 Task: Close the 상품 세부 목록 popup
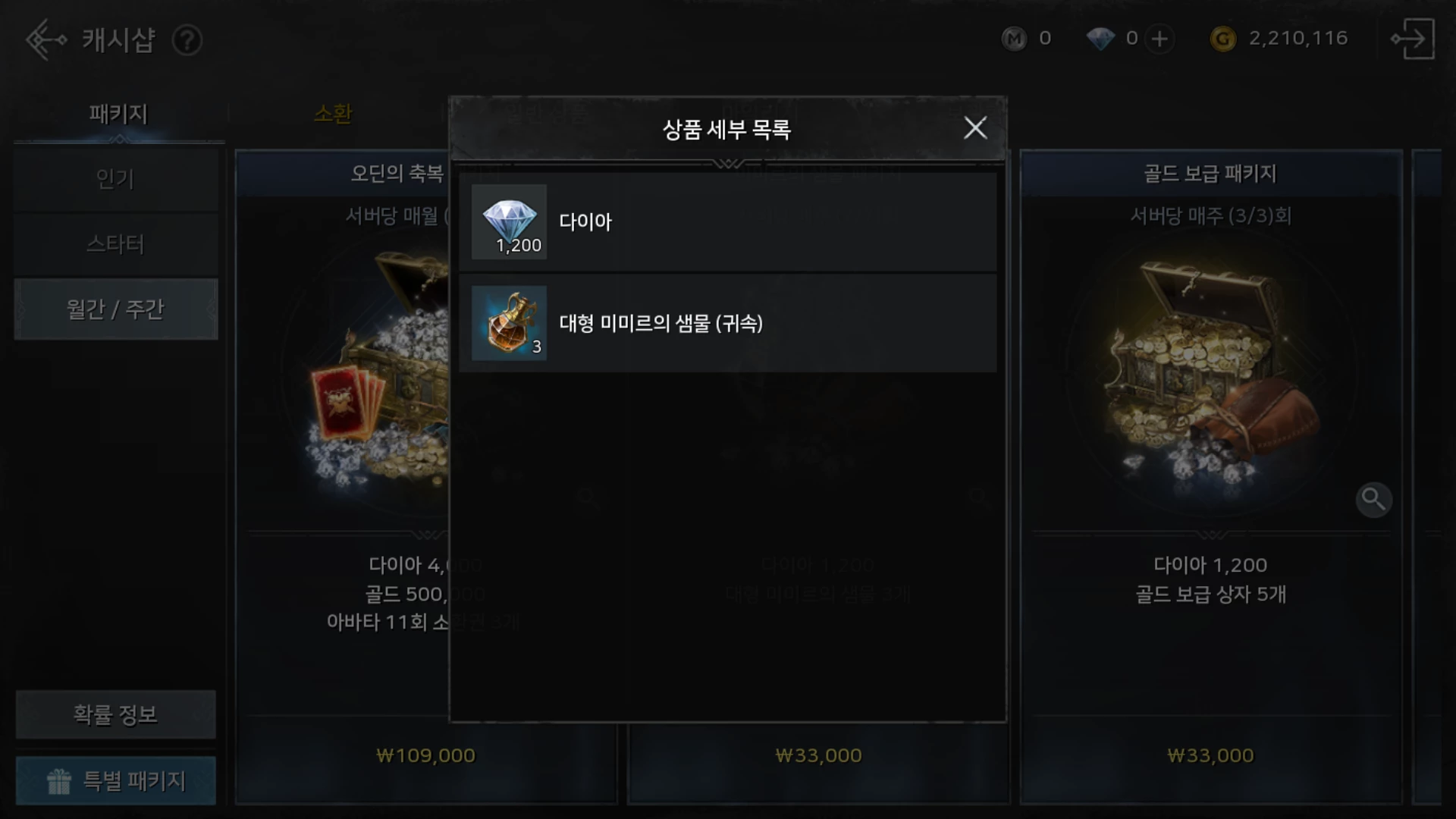point(975,128)
